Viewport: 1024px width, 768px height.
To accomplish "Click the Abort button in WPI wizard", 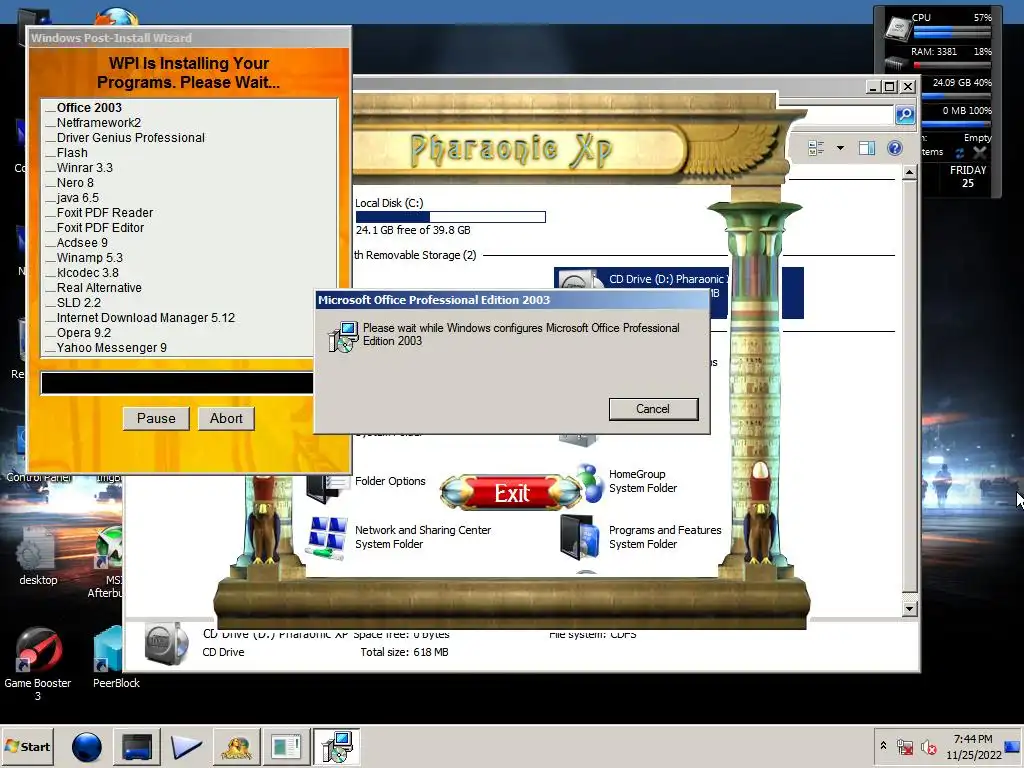I will (x=226, y=419).
